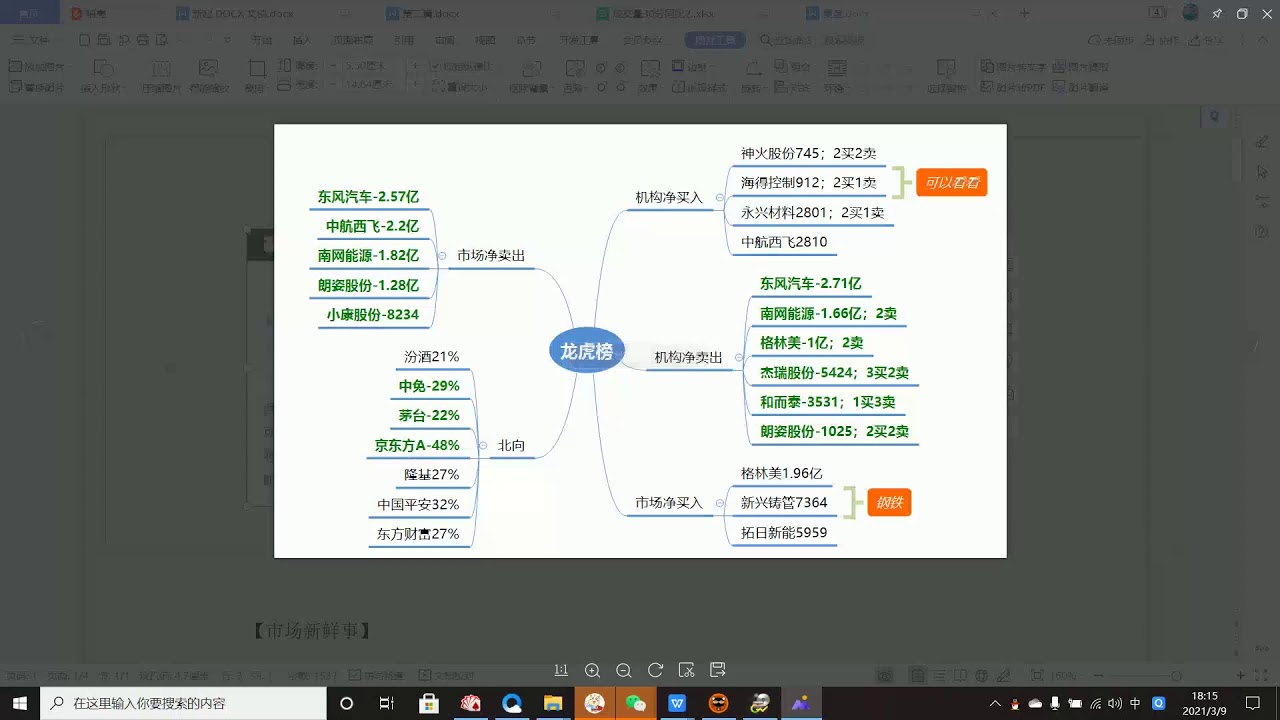
Task: Click node 杰瑞股份-5424；3买2卖
Action: tap(834, 373)
